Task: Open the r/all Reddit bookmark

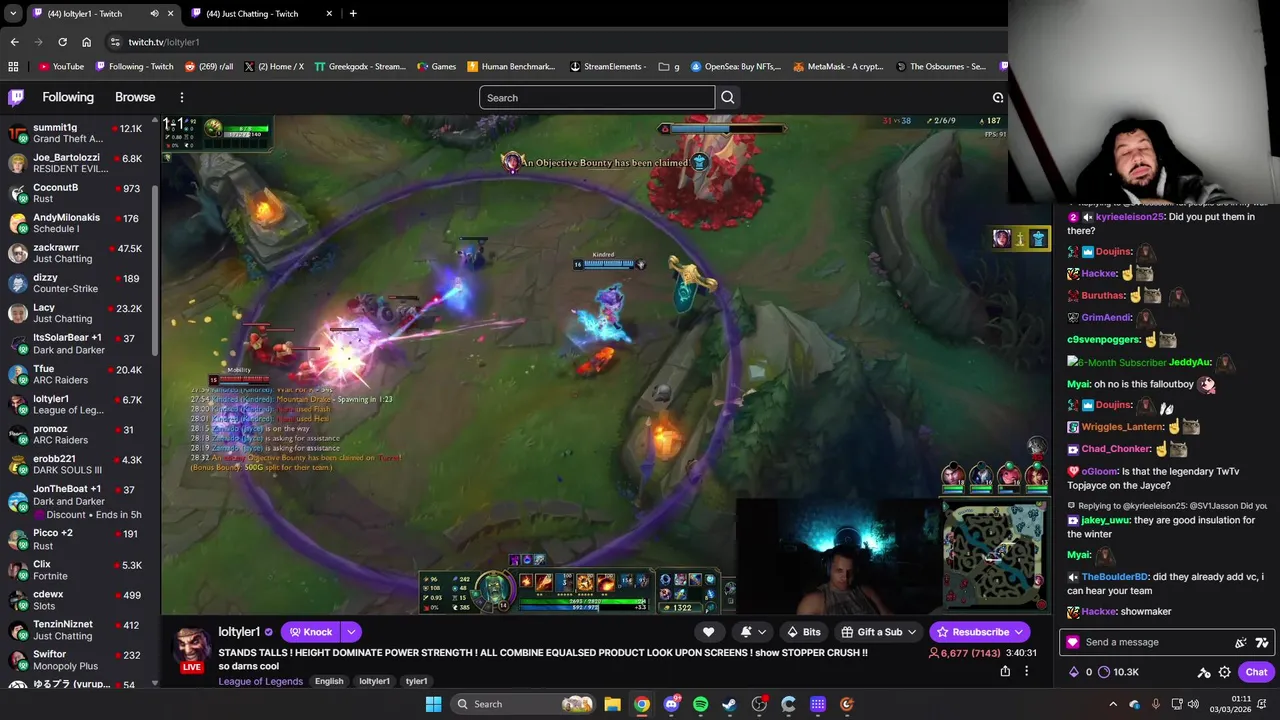Action: tap(209, 67)
